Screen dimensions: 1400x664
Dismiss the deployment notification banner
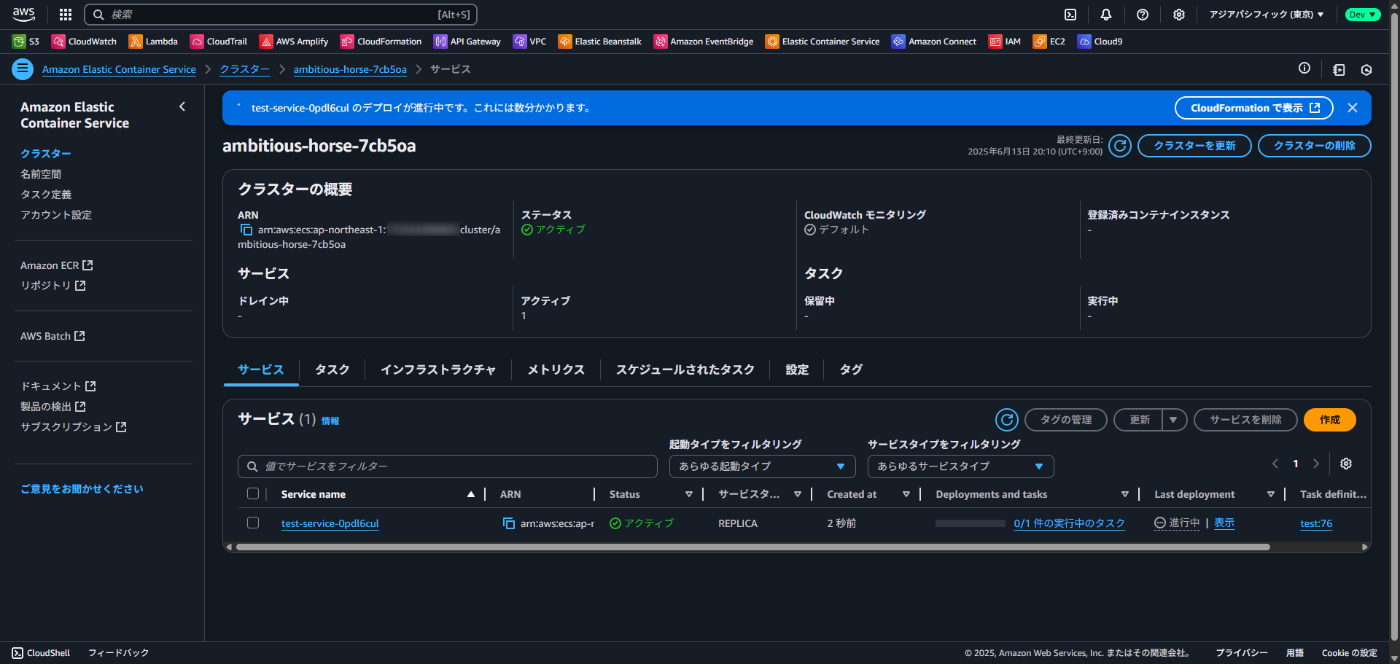point(1352,107)
